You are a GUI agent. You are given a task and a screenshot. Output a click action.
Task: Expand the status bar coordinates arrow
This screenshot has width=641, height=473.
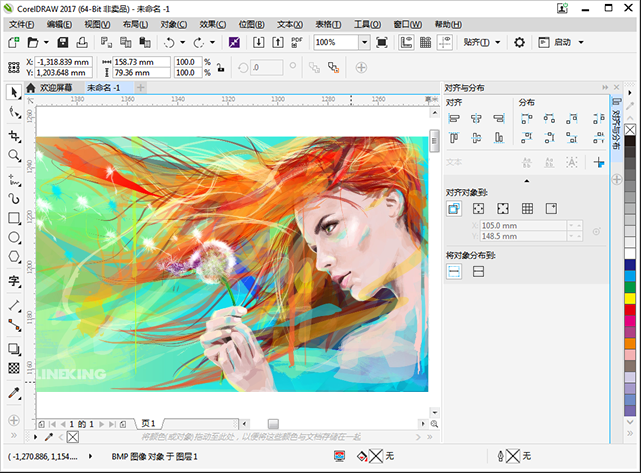(90, 456)
